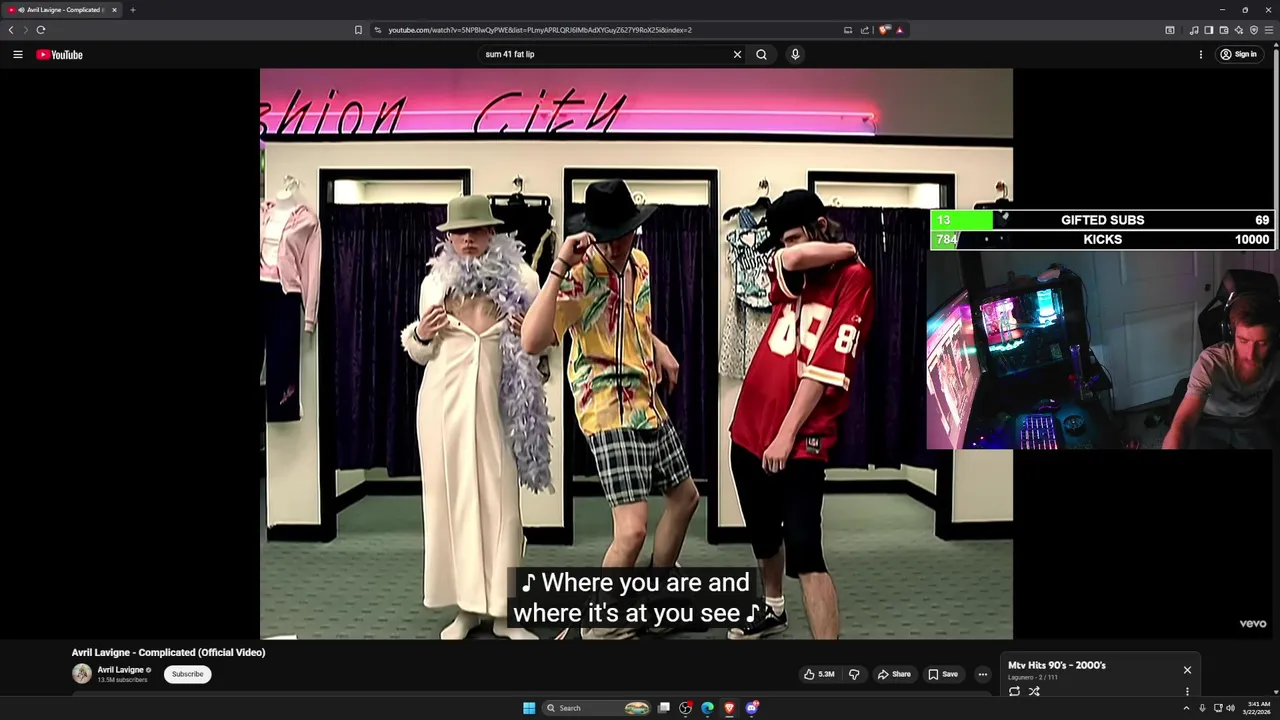This screenshot has height=720, width=1280.
Task: Open the Brave Wallet icon
Action: (1223, 30)
